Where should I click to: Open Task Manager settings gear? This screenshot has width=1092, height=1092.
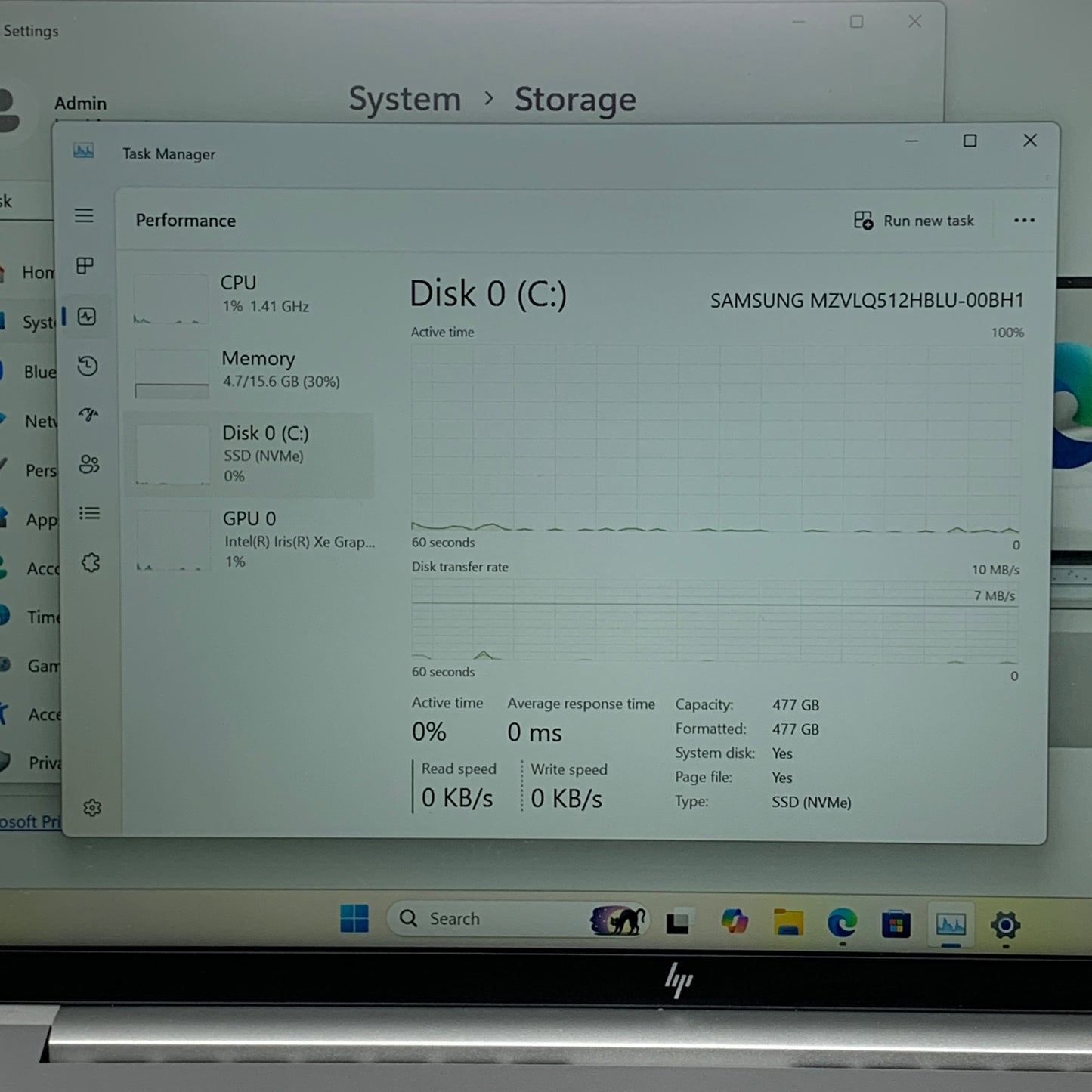(x=91, y=807)
